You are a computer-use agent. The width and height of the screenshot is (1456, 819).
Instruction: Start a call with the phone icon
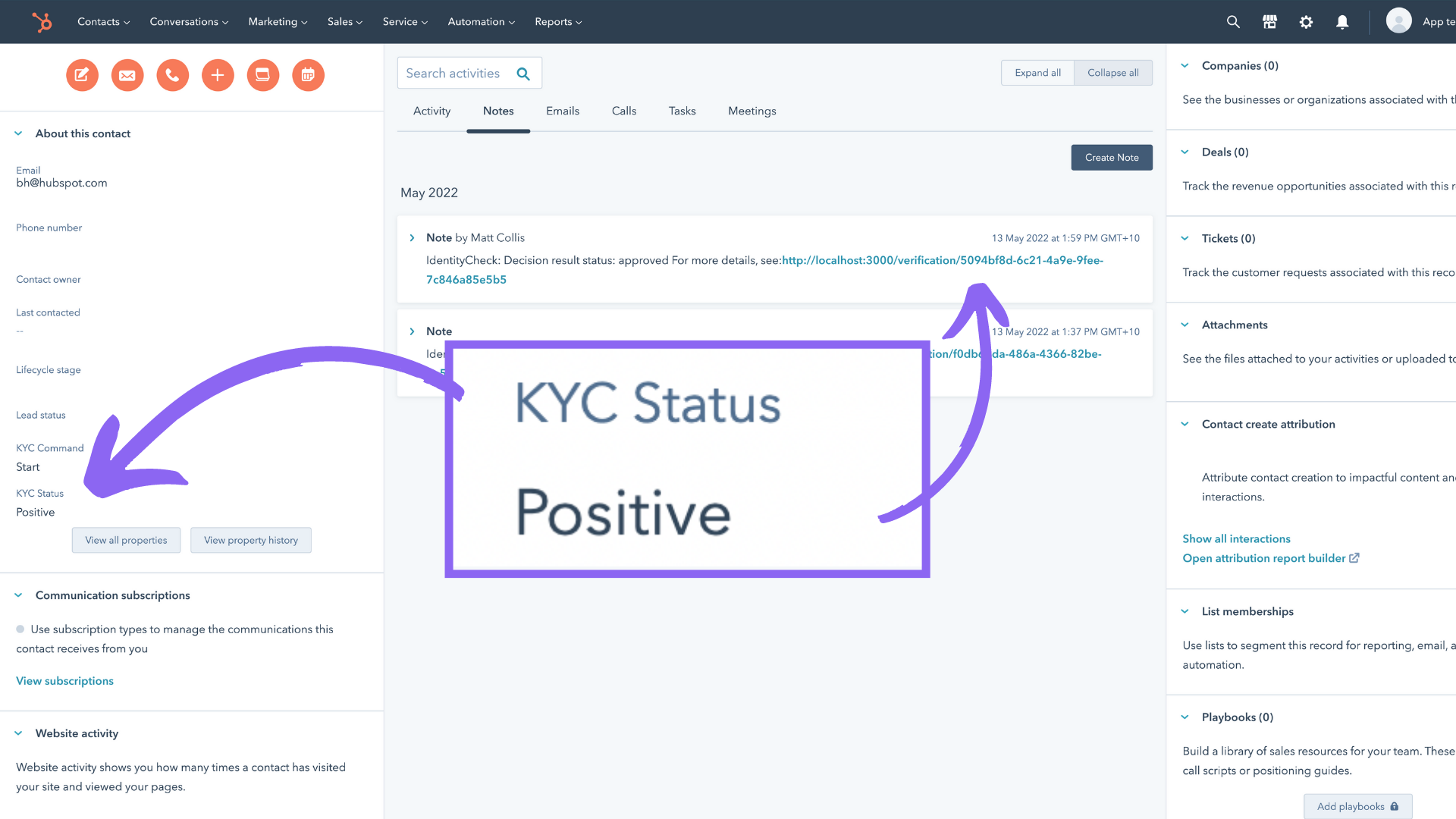[x=172, y=75]
